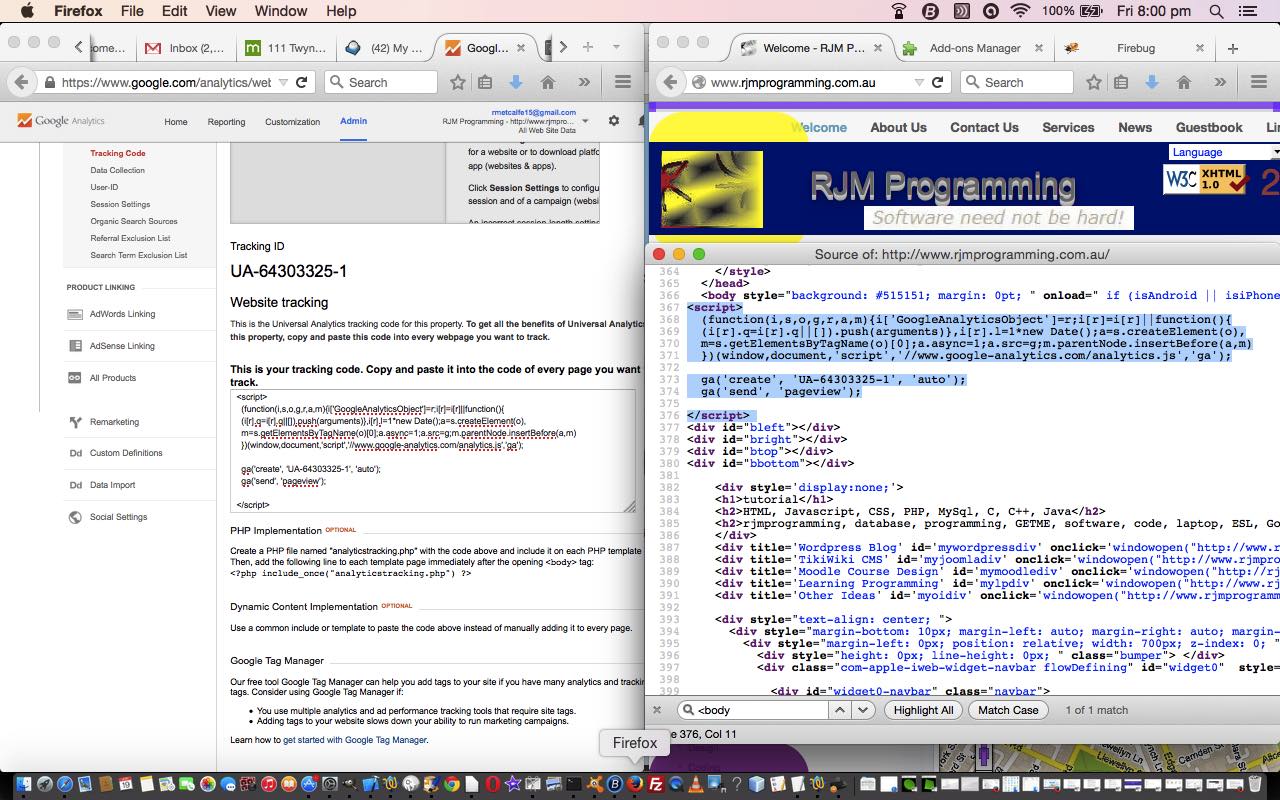Open the Customization tab in Google Analytics
The height and width of the screenshot is (800, 1280).
point(292,122)
